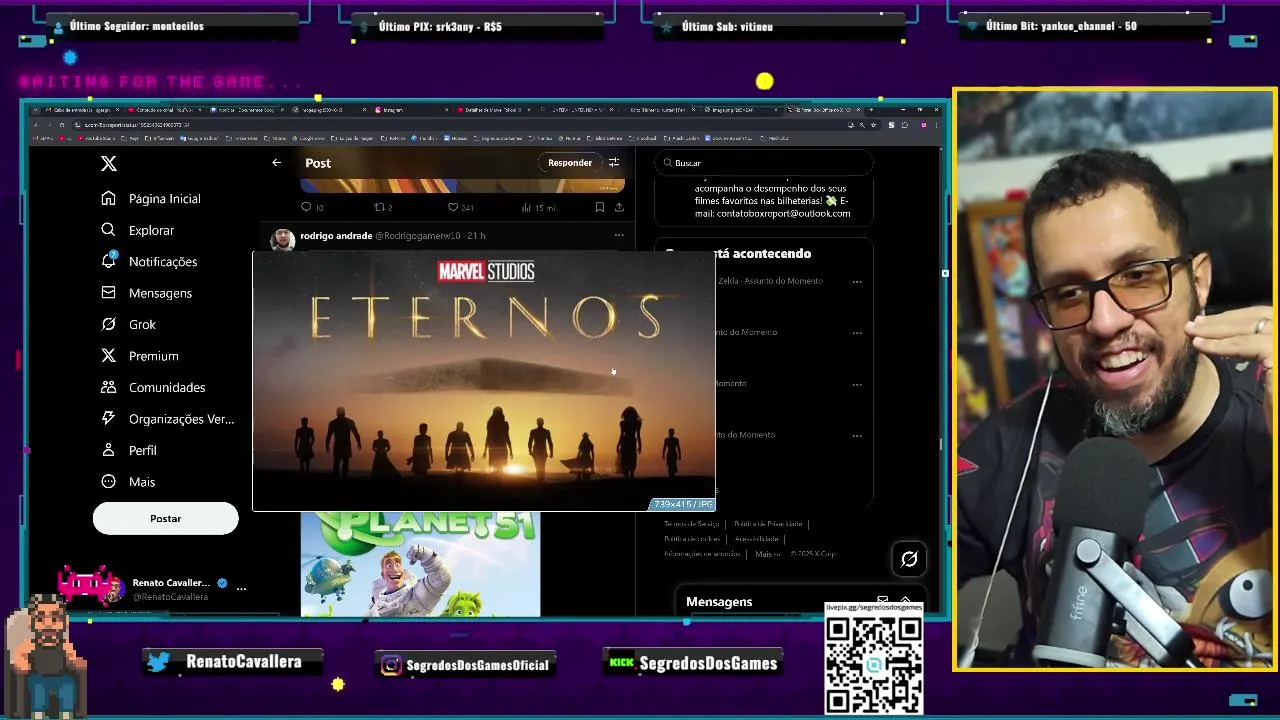Image resolution: width=1280 pixels, height=720 pixels.
Task: Open the Mensagens drawer title
Action: point(719,602)
